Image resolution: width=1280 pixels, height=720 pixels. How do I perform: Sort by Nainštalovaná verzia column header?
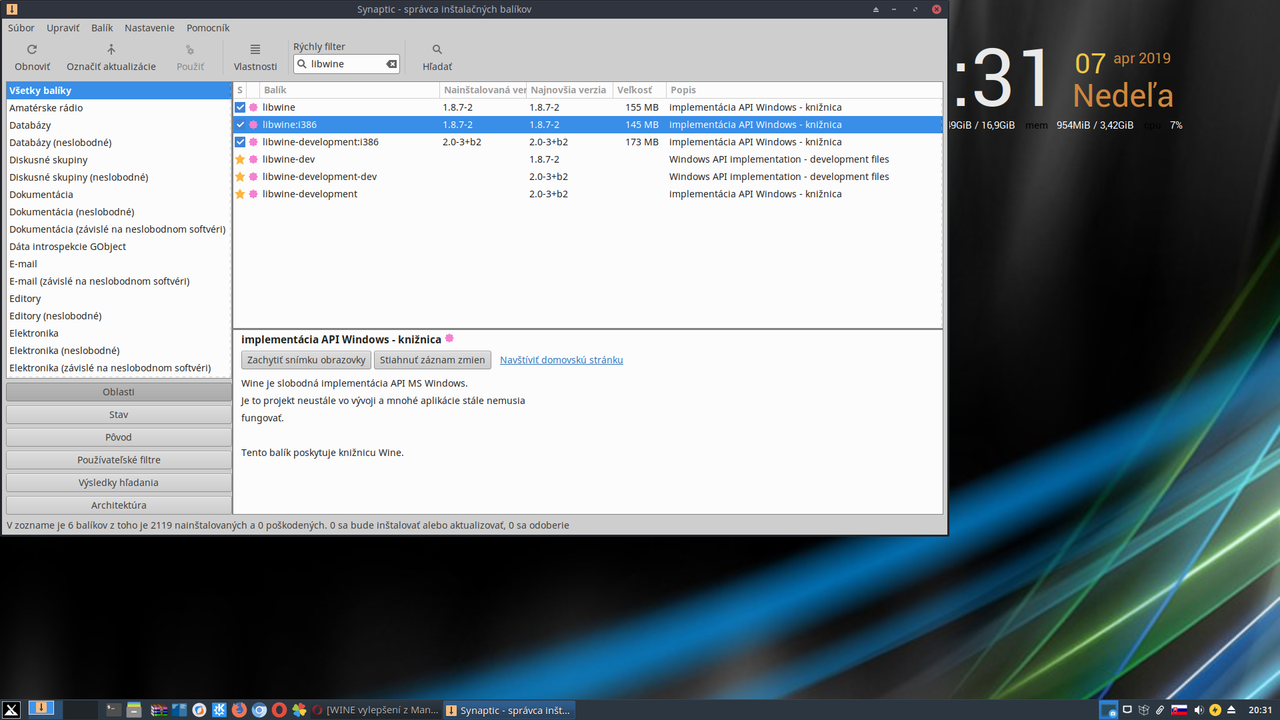(x=484, y=90)
